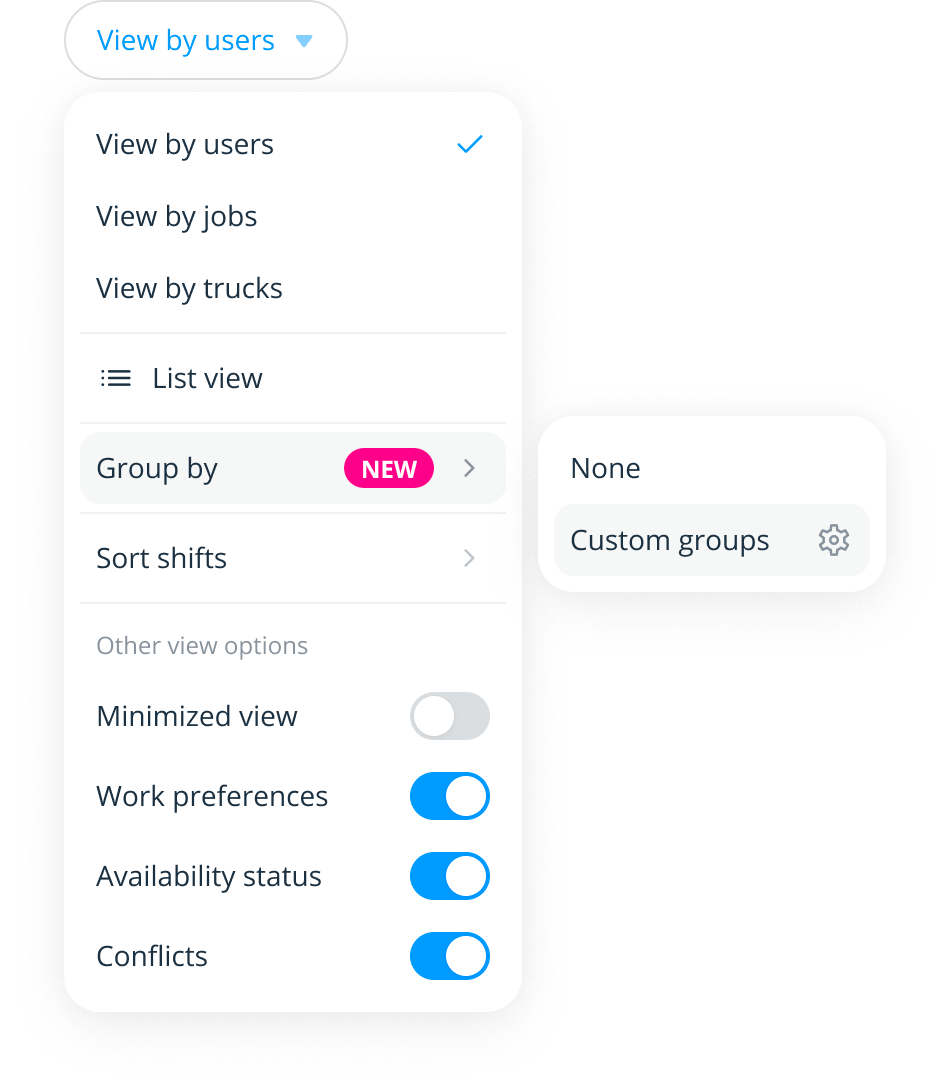Disable the Conflicts toggle
Screen dimensions: 950x1092
click(450, 956)
